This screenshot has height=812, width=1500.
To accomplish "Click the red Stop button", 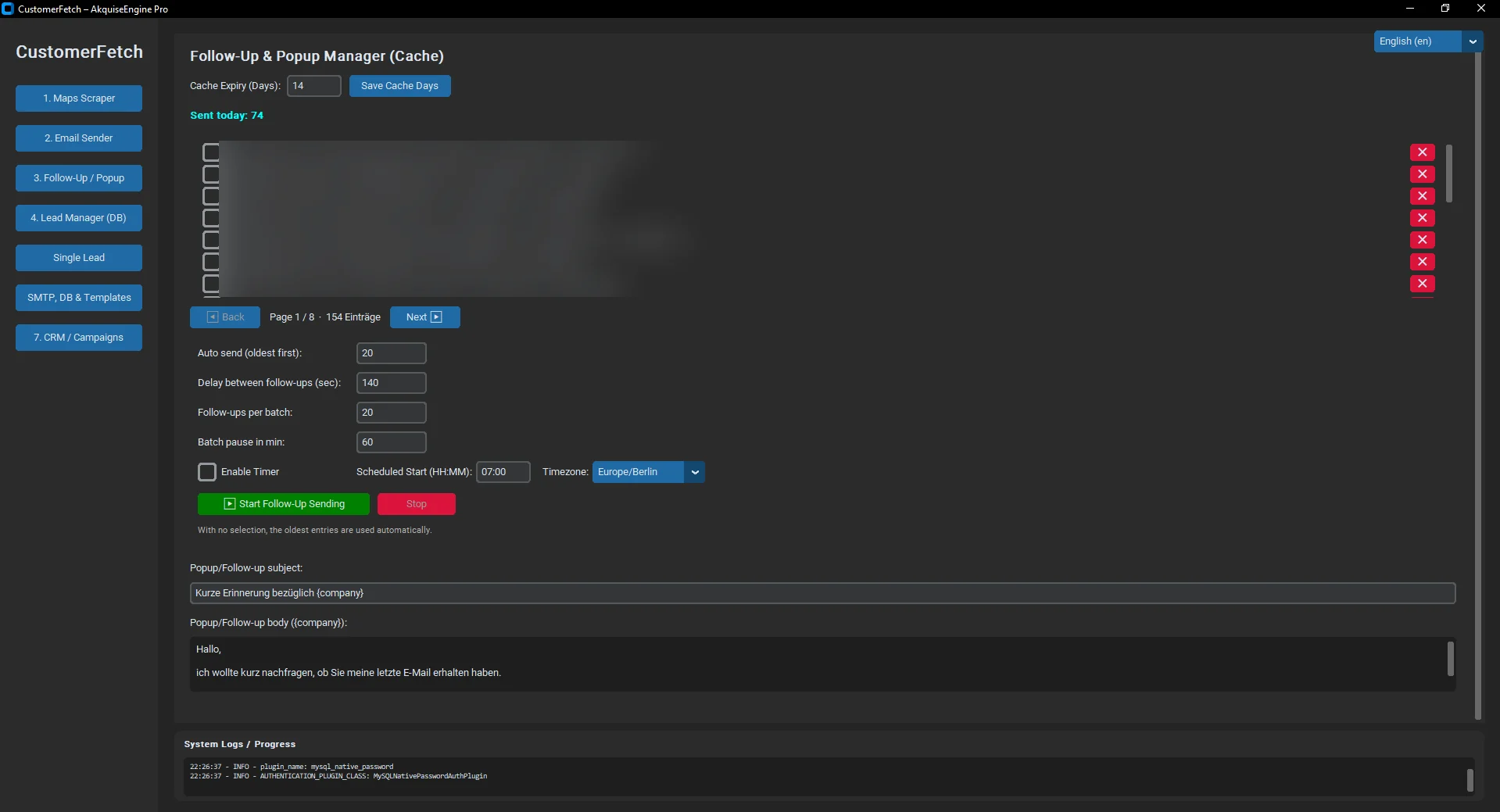I will tap(417, 504).
